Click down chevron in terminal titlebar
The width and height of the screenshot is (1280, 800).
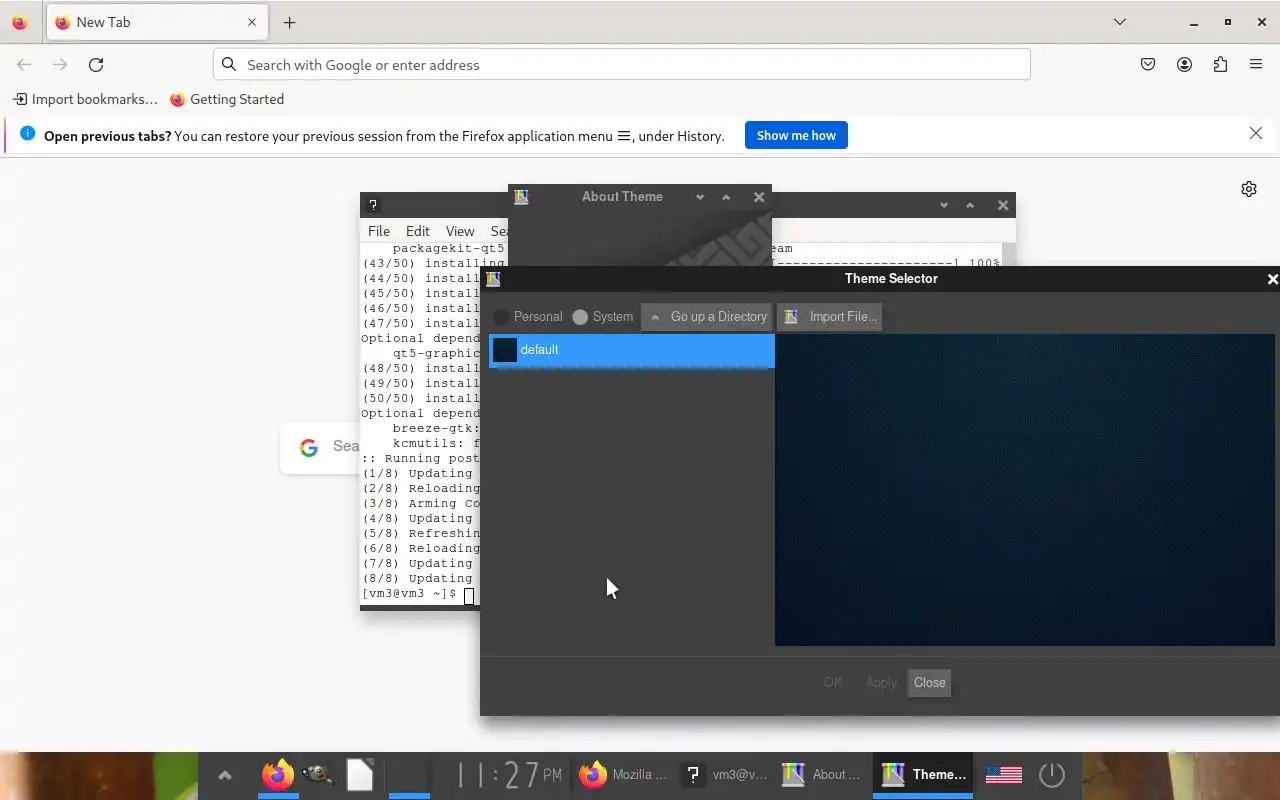943,205
